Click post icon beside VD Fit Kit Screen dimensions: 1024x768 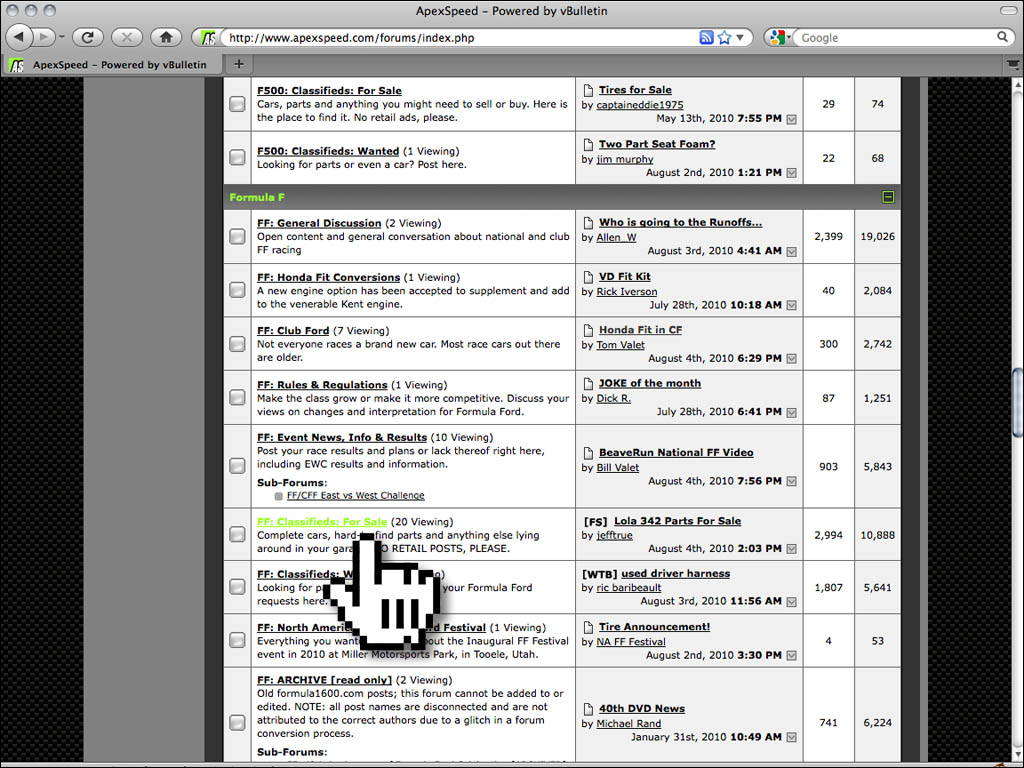click(x=588, y=277)
